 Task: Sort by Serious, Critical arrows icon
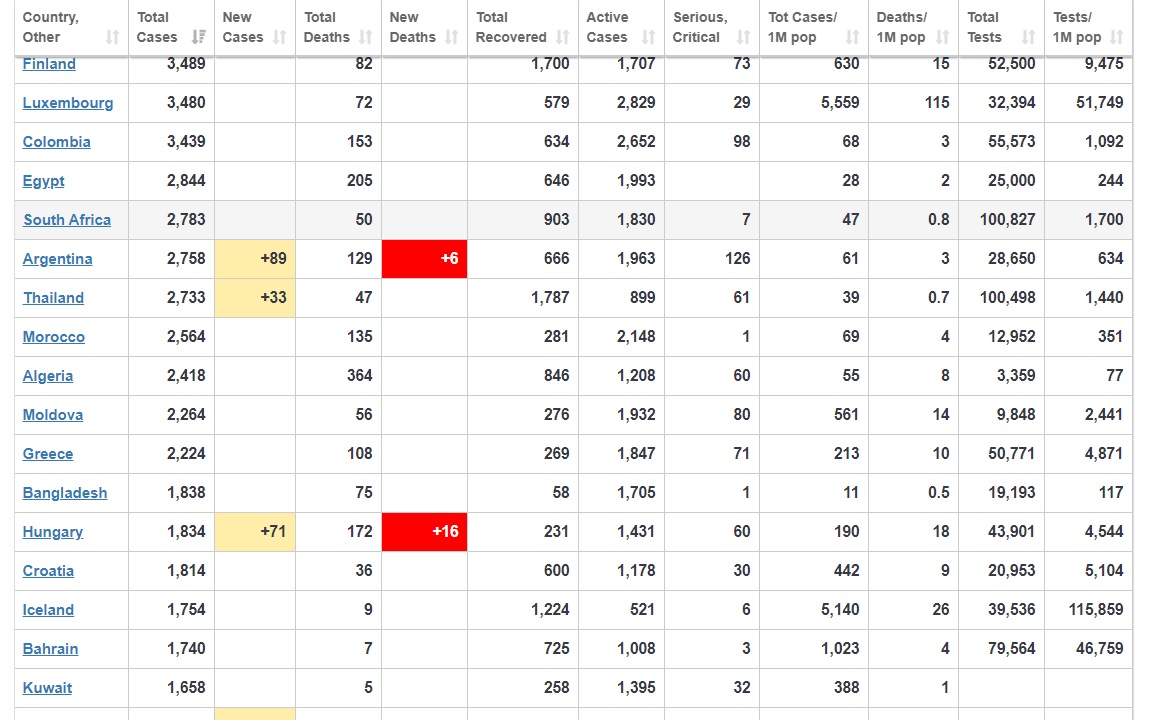click(744, 37)
